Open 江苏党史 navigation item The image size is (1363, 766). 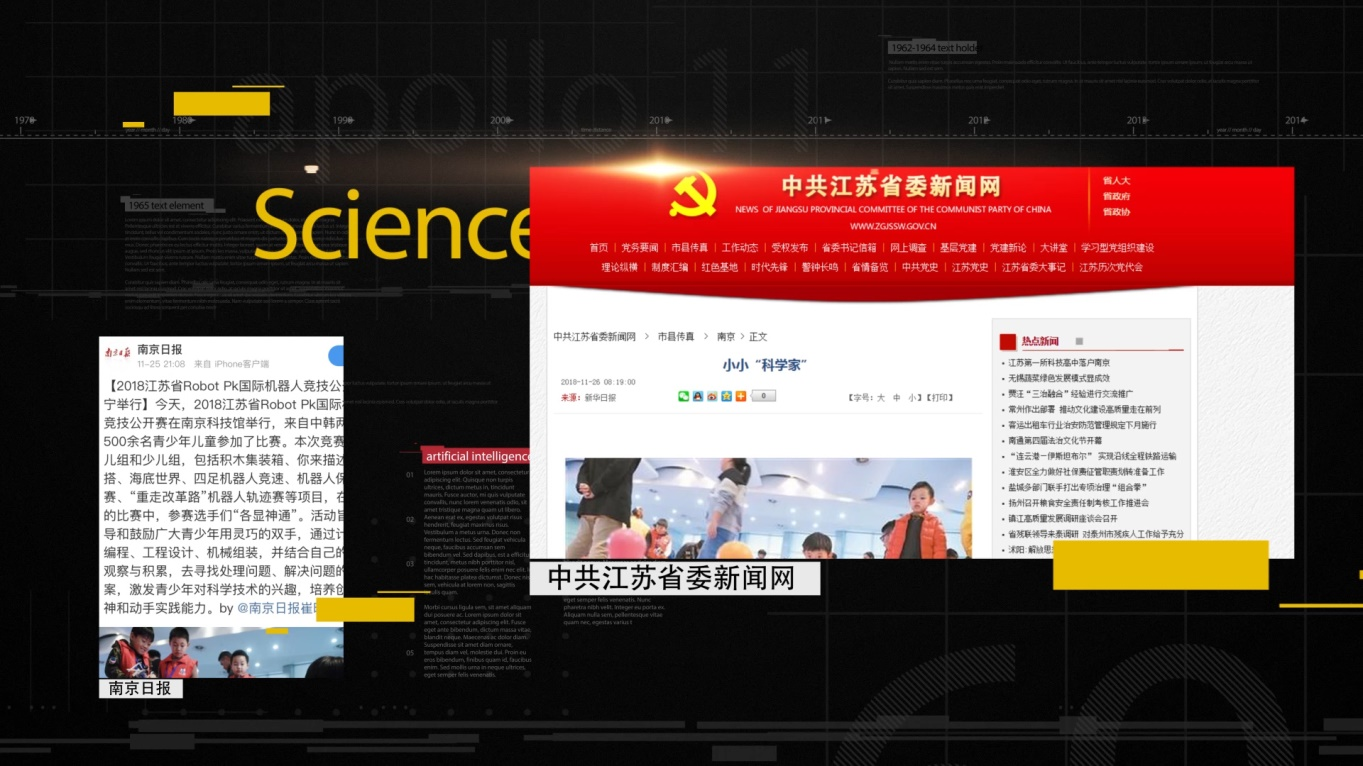tap(970, 267)
